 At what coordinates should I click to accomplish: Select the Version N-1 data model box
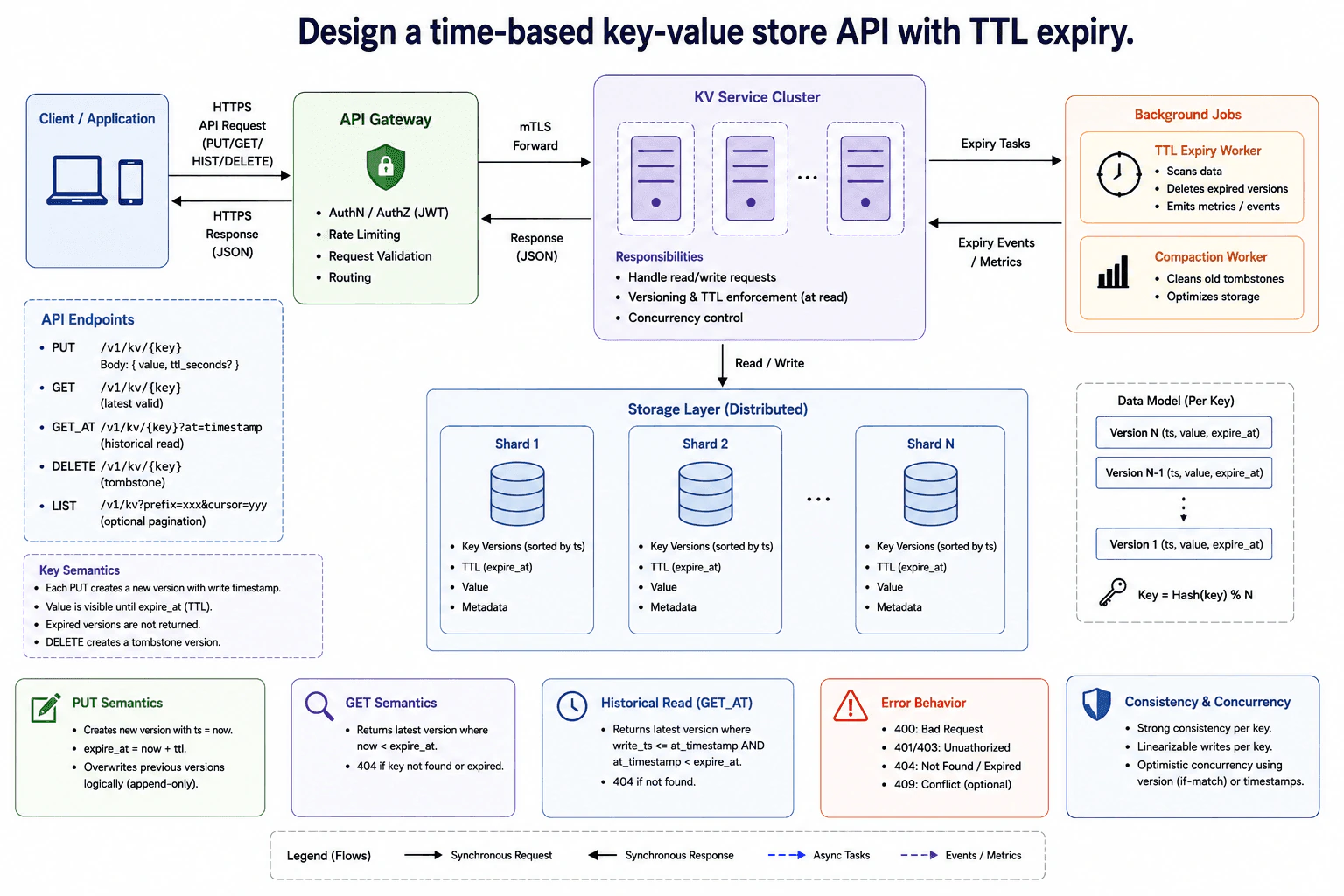pyautogui.click(x=1184, y=473)
